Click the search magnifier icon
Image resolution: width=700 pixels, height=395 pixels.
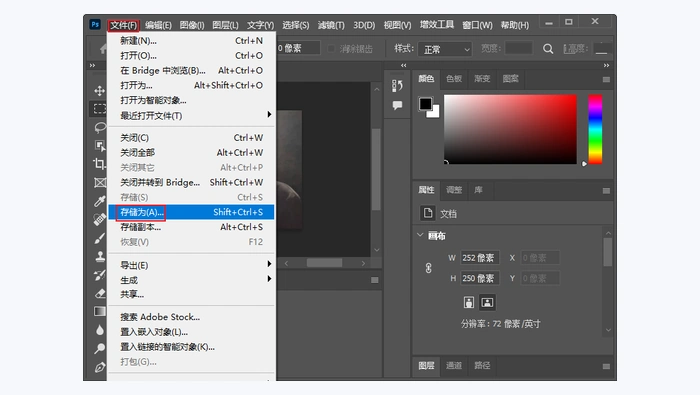(x=548, y=49)
